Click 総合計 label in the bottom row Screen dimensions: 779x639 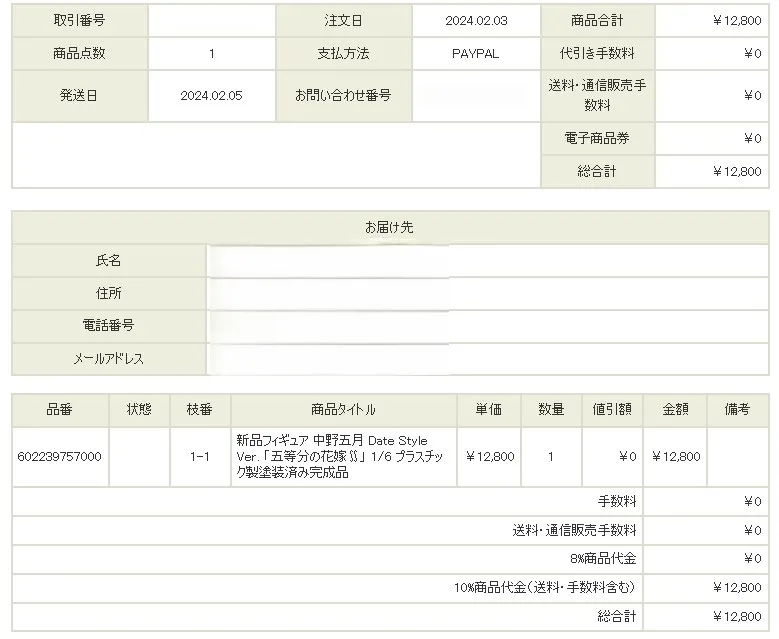[617, 616]
